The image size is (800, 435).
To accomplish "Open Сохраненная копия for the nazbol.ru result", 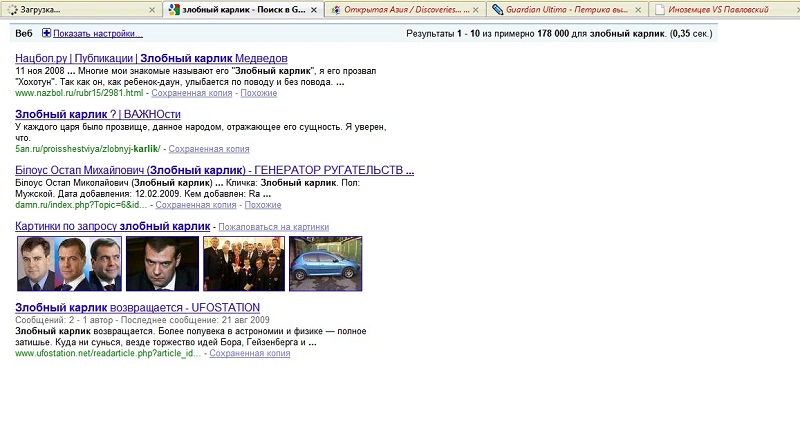I will click(x=191, y=93).
